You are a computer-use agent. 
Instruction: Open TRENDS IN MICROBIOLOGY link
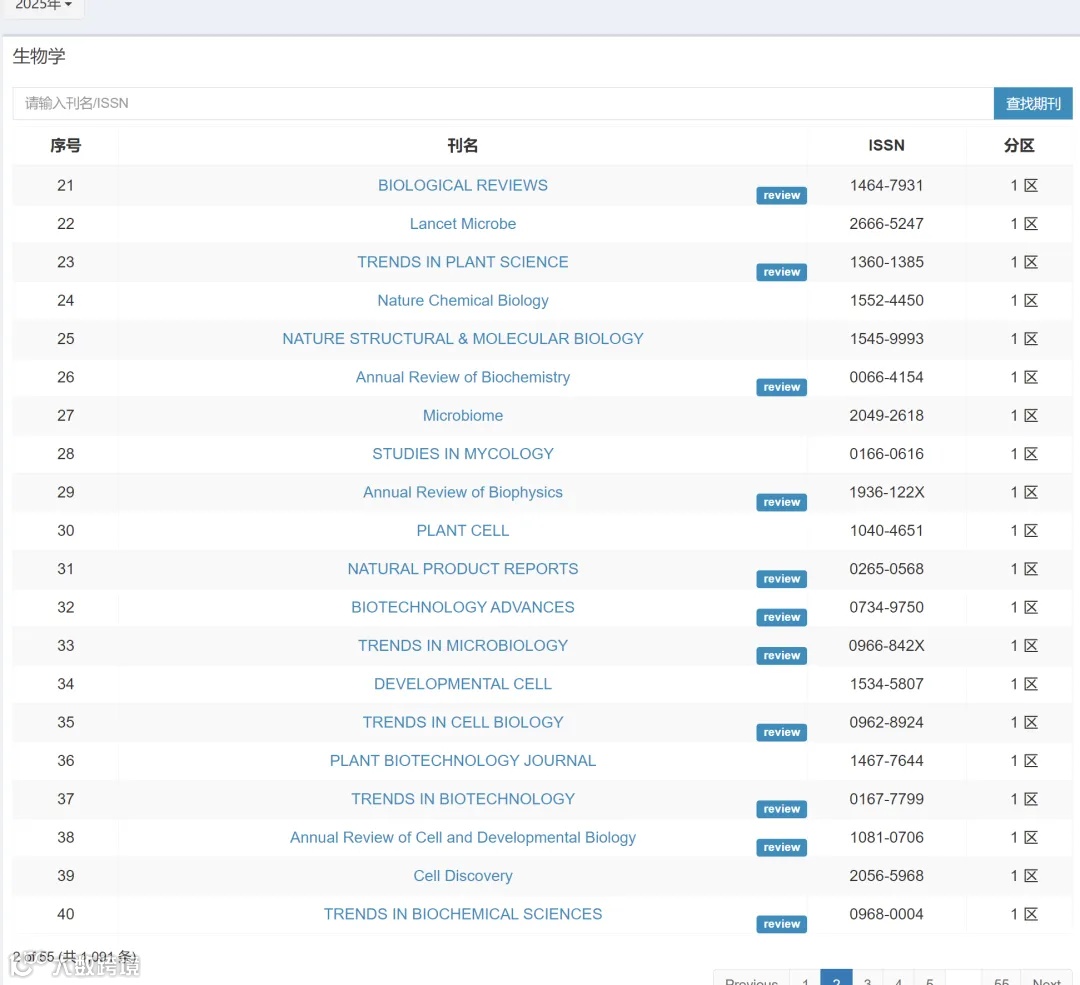click(463, 645)
